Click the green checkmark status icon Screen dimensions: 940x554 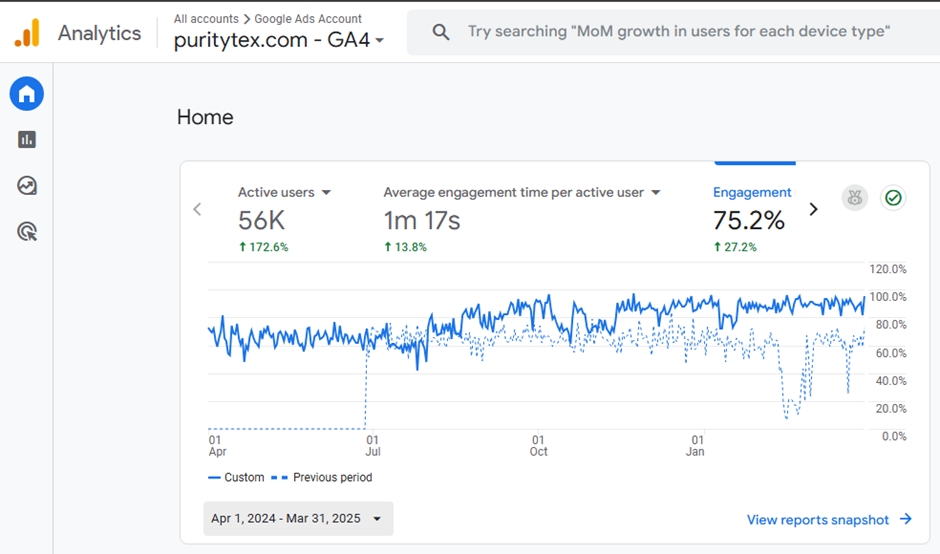pos(893,198)
